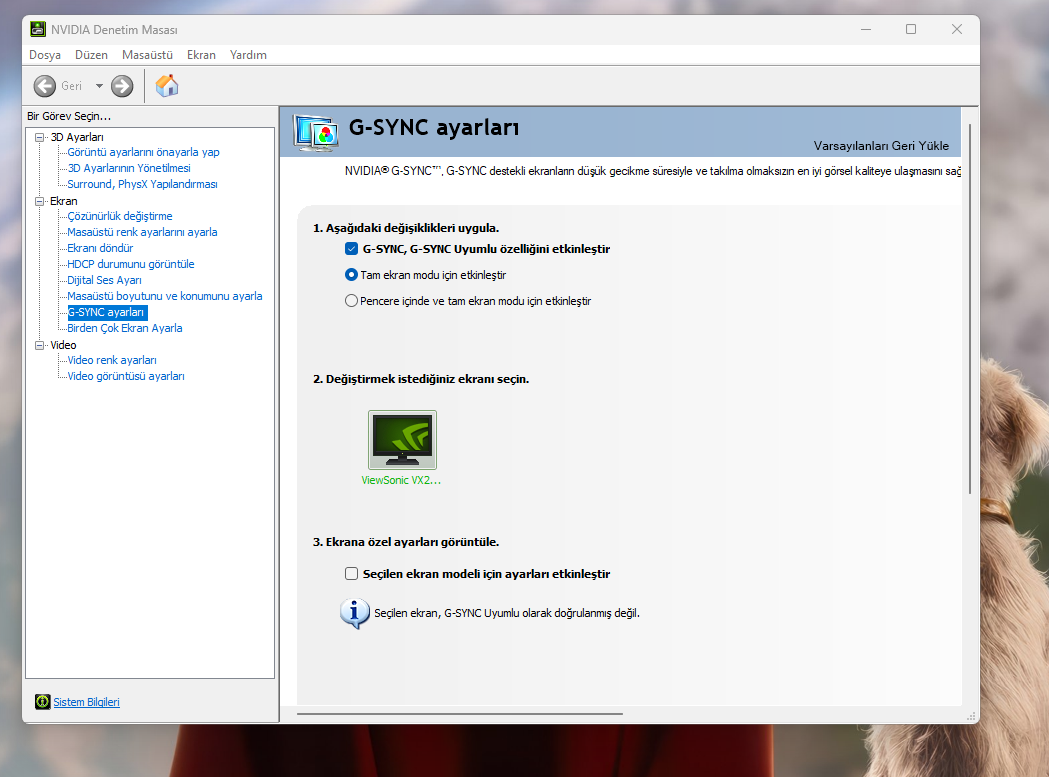The height and width of the screenshot is (777, 1049).
Task: Open Masaüstü boyutunu ve konumunu ayarla
Action: (x=165, y=296)
